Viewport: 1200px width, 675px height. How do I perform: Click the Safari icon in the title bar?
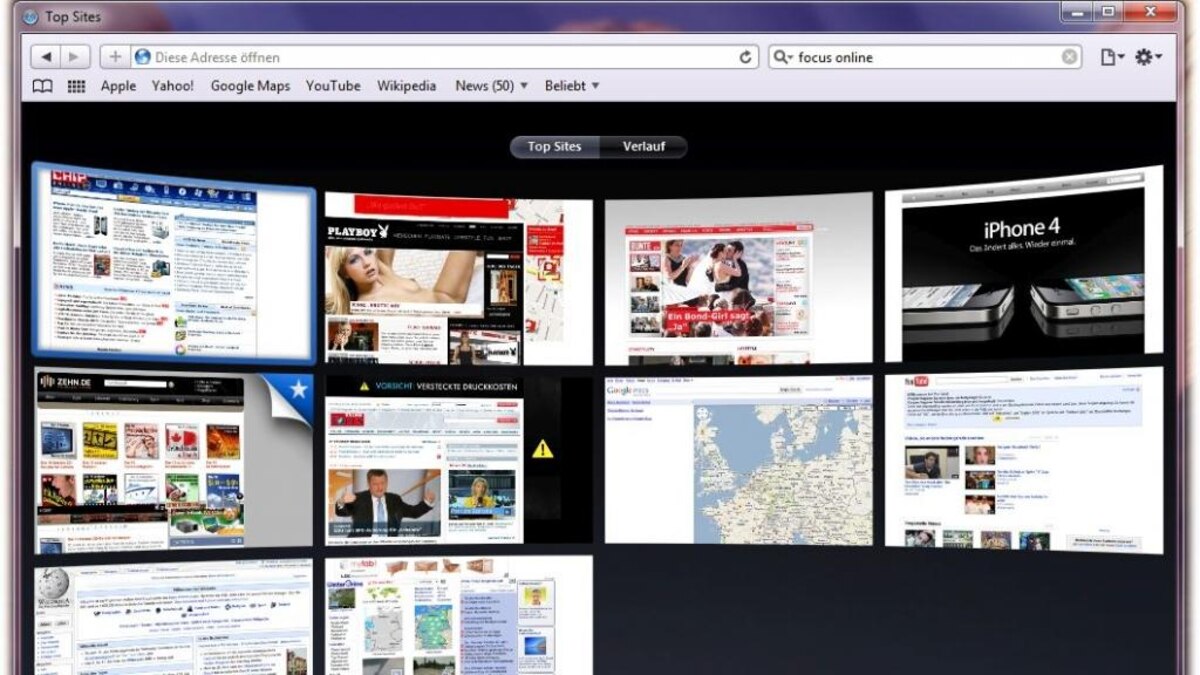[x=30, y=17]
